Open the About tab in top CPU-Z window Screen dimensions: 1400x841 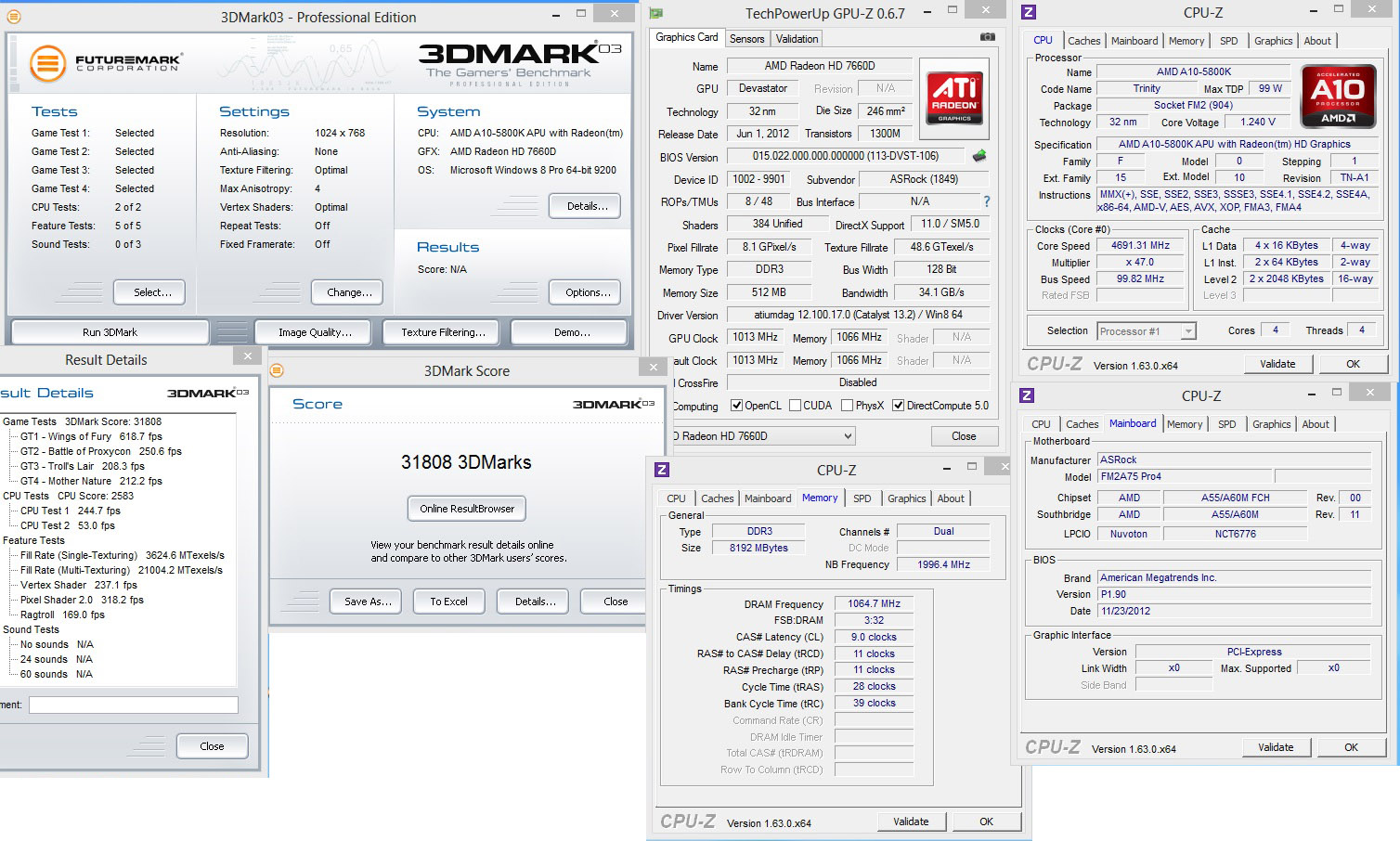click(1316, 41)
